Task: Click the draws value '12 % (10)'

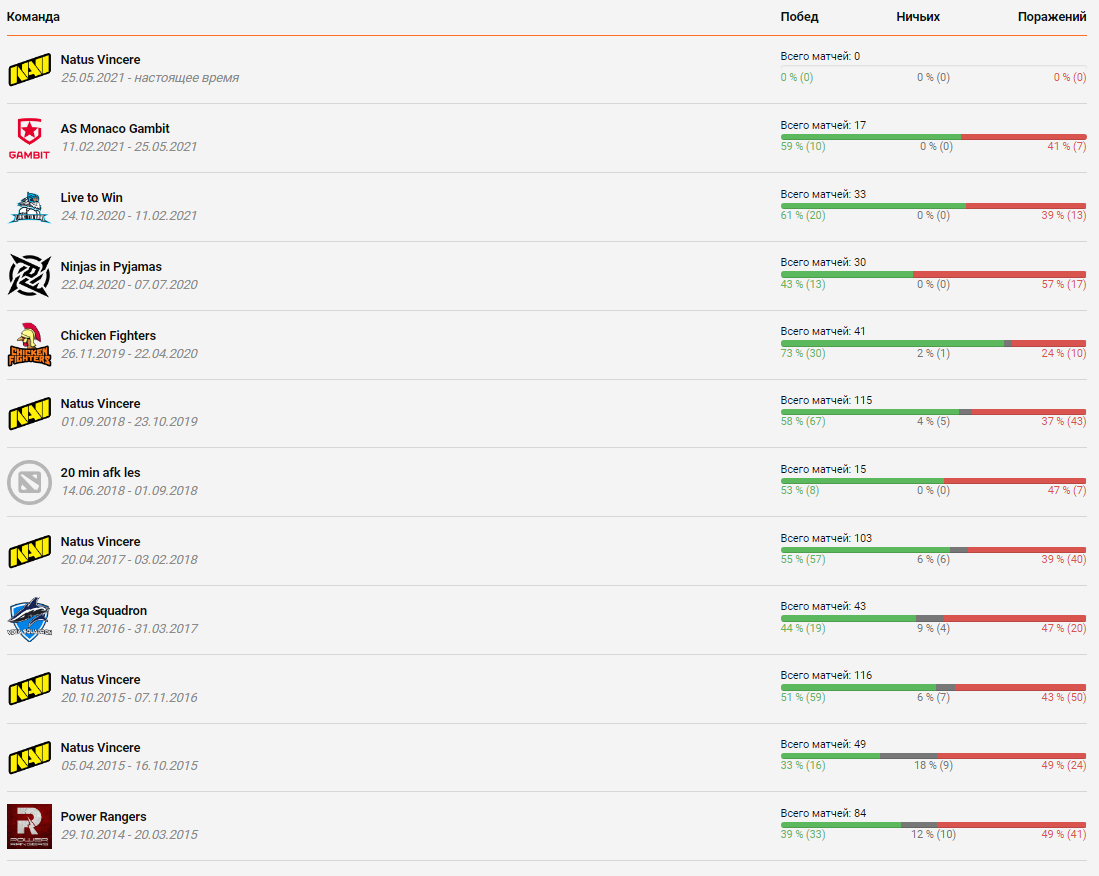Action: tap(934, 834)
